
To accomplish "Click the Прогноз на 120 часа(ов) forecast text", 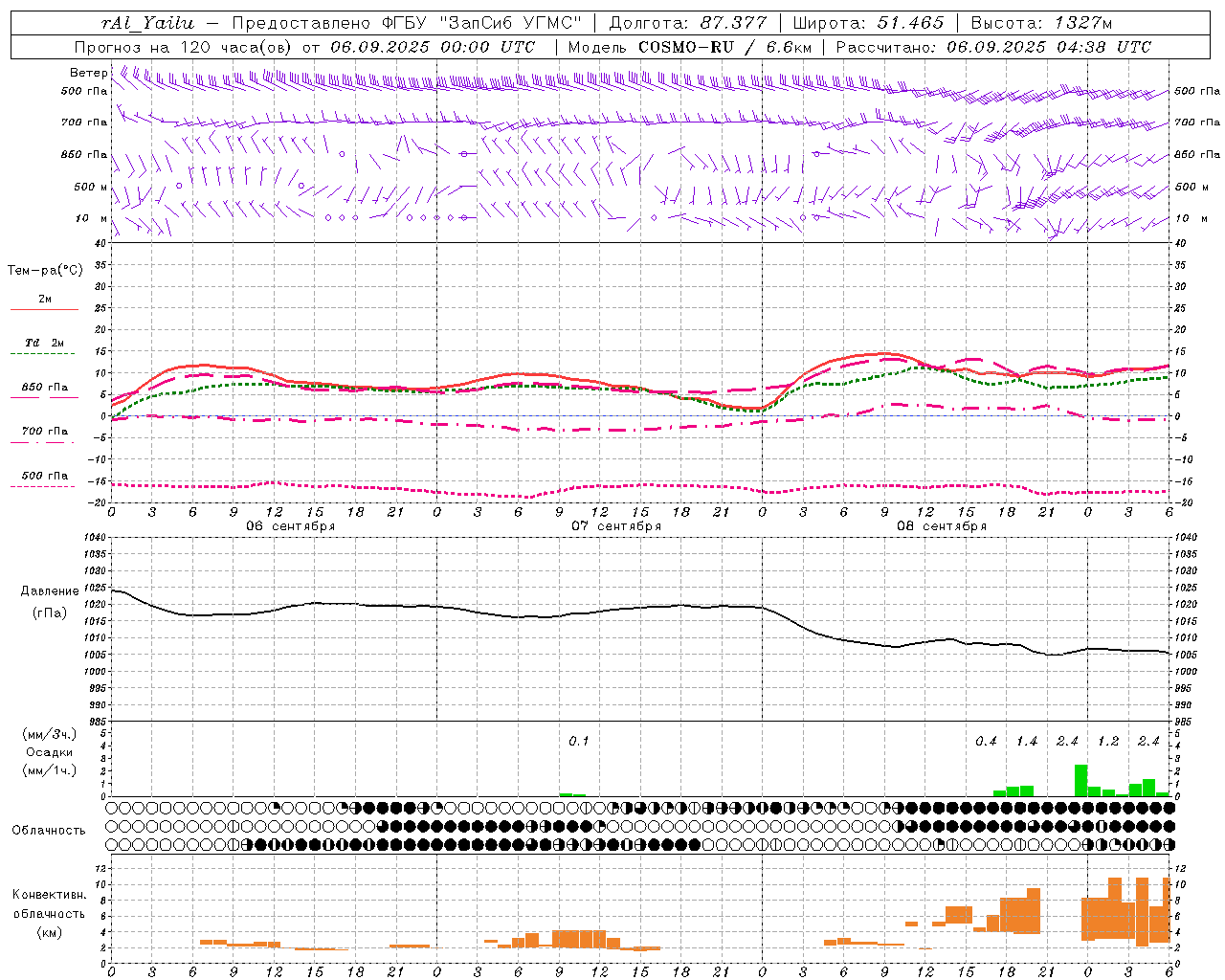I will coord(184,47).
